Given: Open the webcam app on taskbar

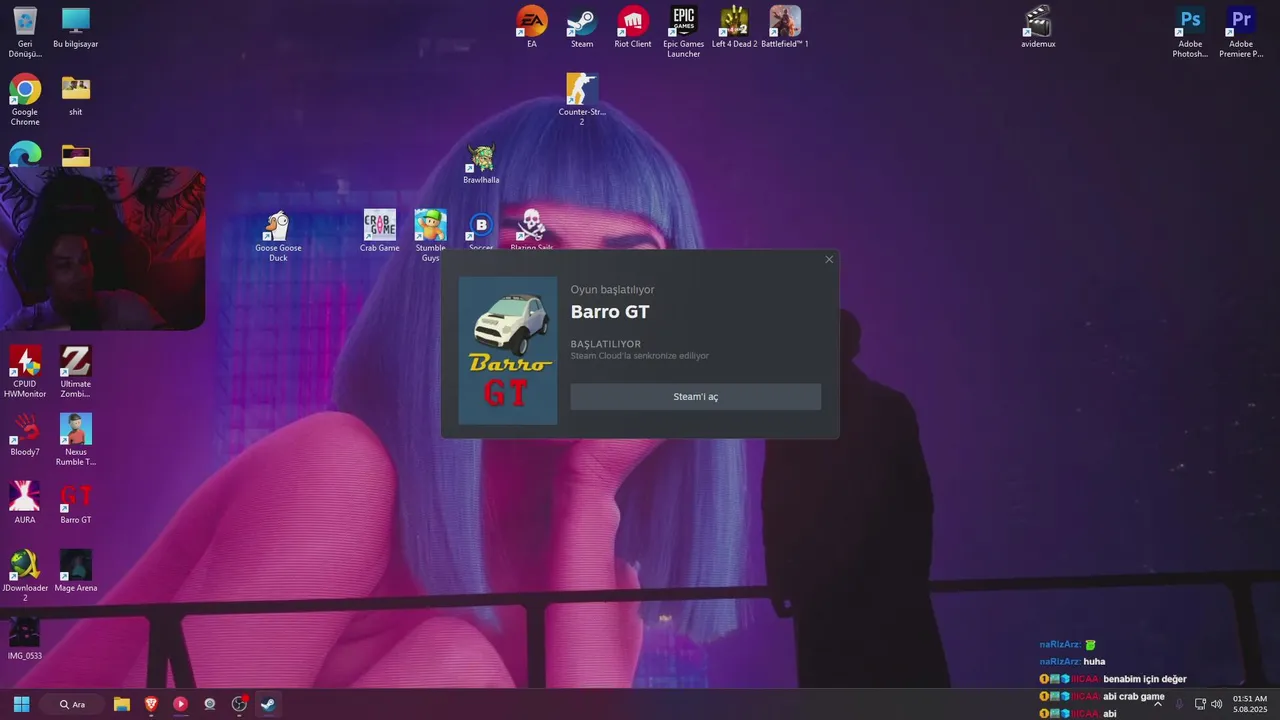Looking at the screenshot, I should click(209, 704).
